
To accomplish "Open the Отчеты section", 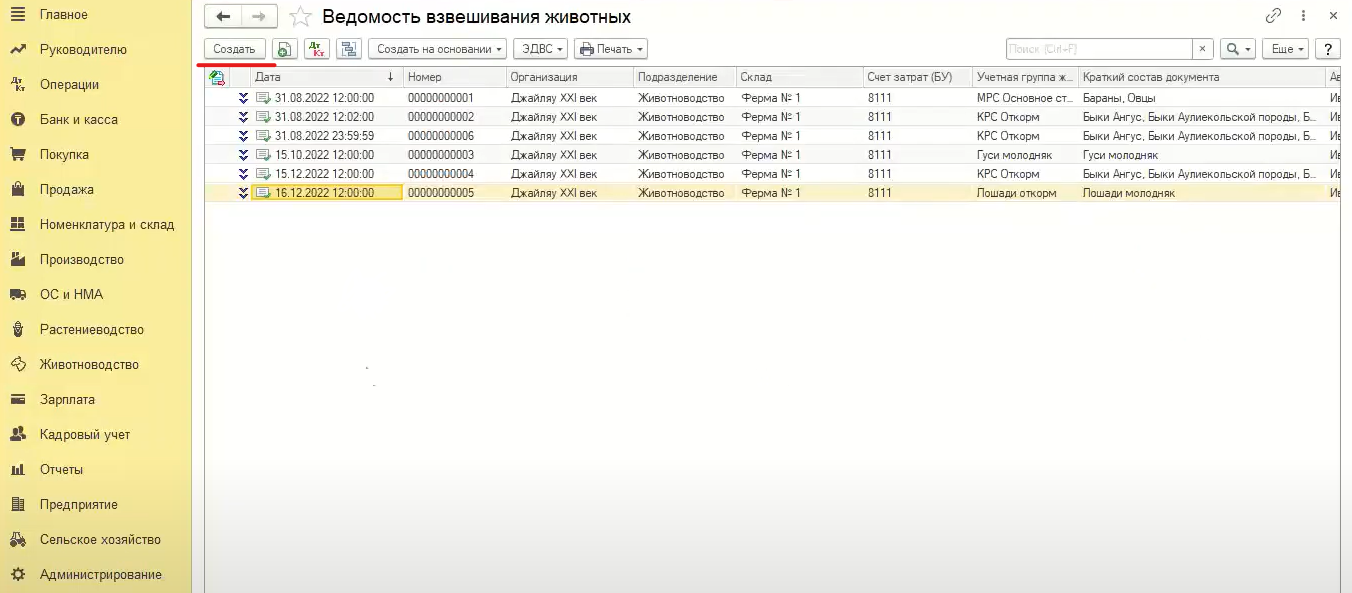I will tap(61, 470).
